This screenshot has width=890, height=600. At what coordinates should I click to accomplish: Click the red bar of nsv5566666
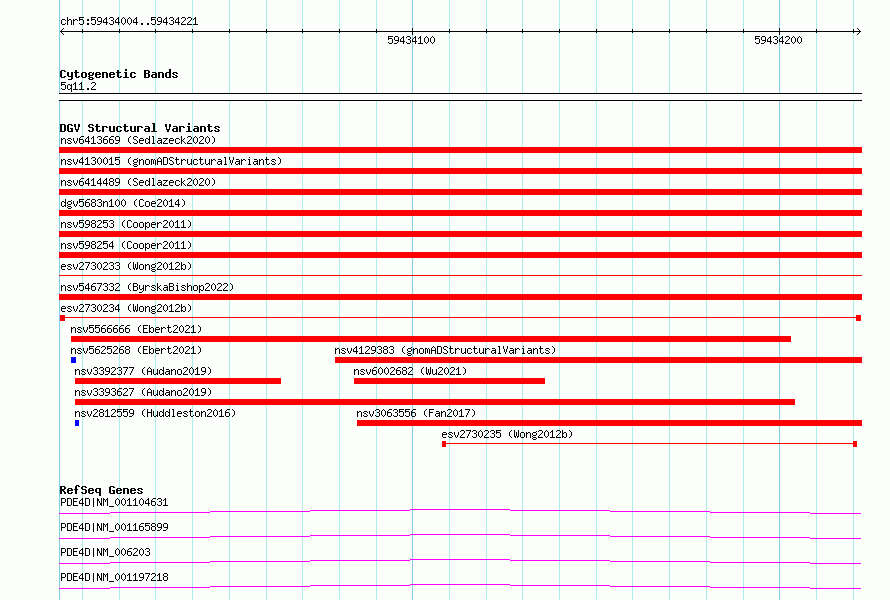[x=431, y=339]
